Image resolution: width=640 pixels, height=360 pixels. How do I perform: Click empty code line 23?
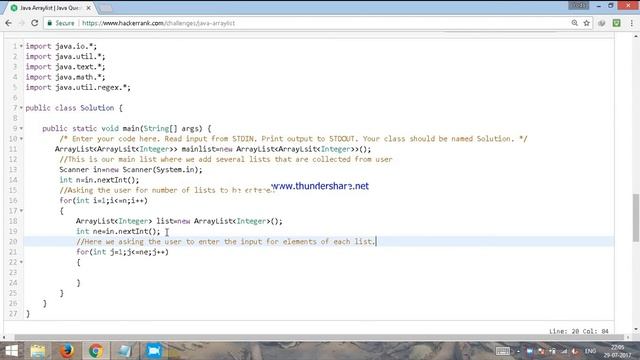coord(318,272)
